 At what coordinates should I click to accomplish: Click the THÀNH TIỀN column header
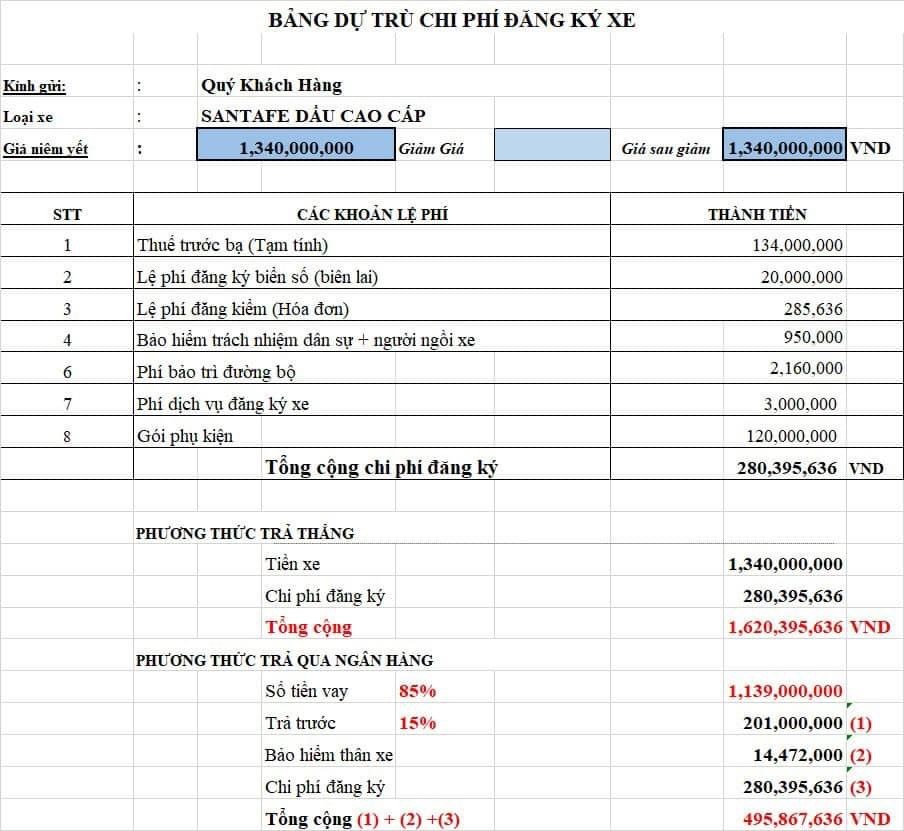coord(757,213)
